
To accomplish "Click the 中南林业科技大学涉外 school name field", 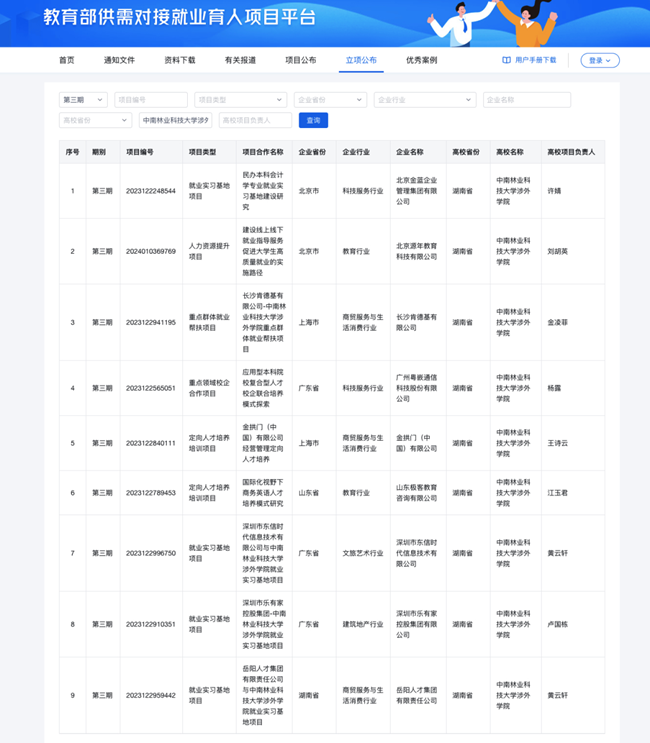I will (x=175, y=120).
